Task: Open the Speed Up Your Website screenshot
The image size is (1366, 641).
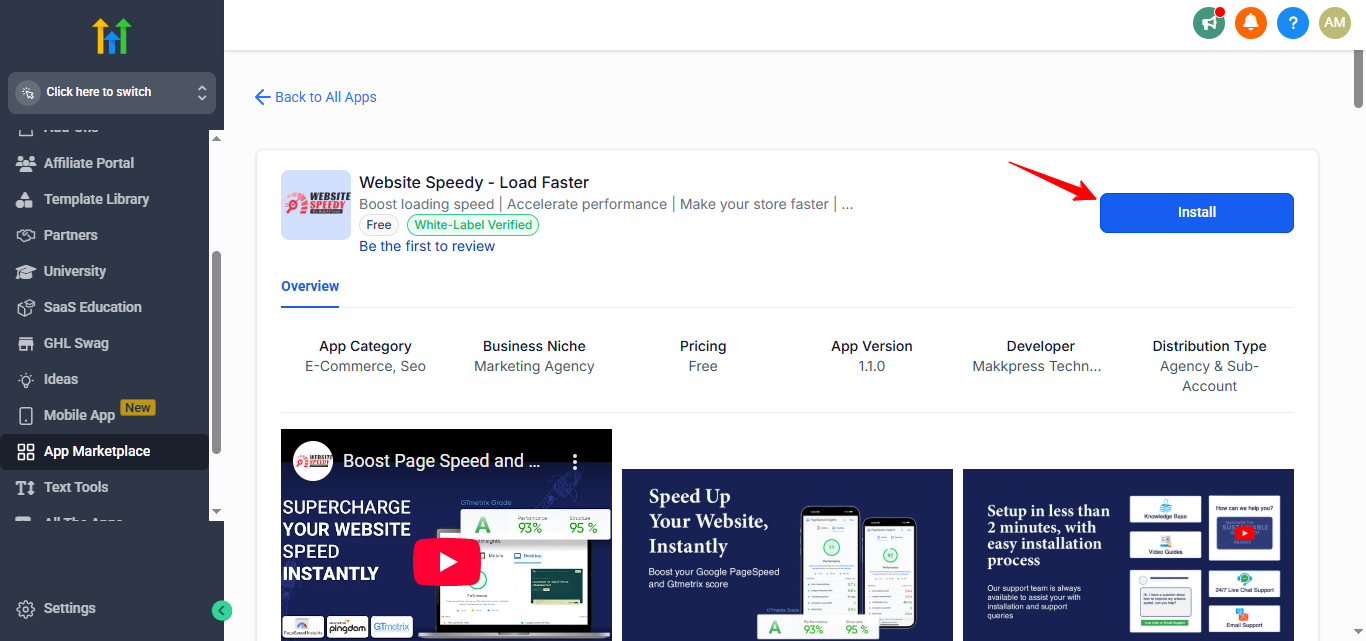Action: coord(787,555)
